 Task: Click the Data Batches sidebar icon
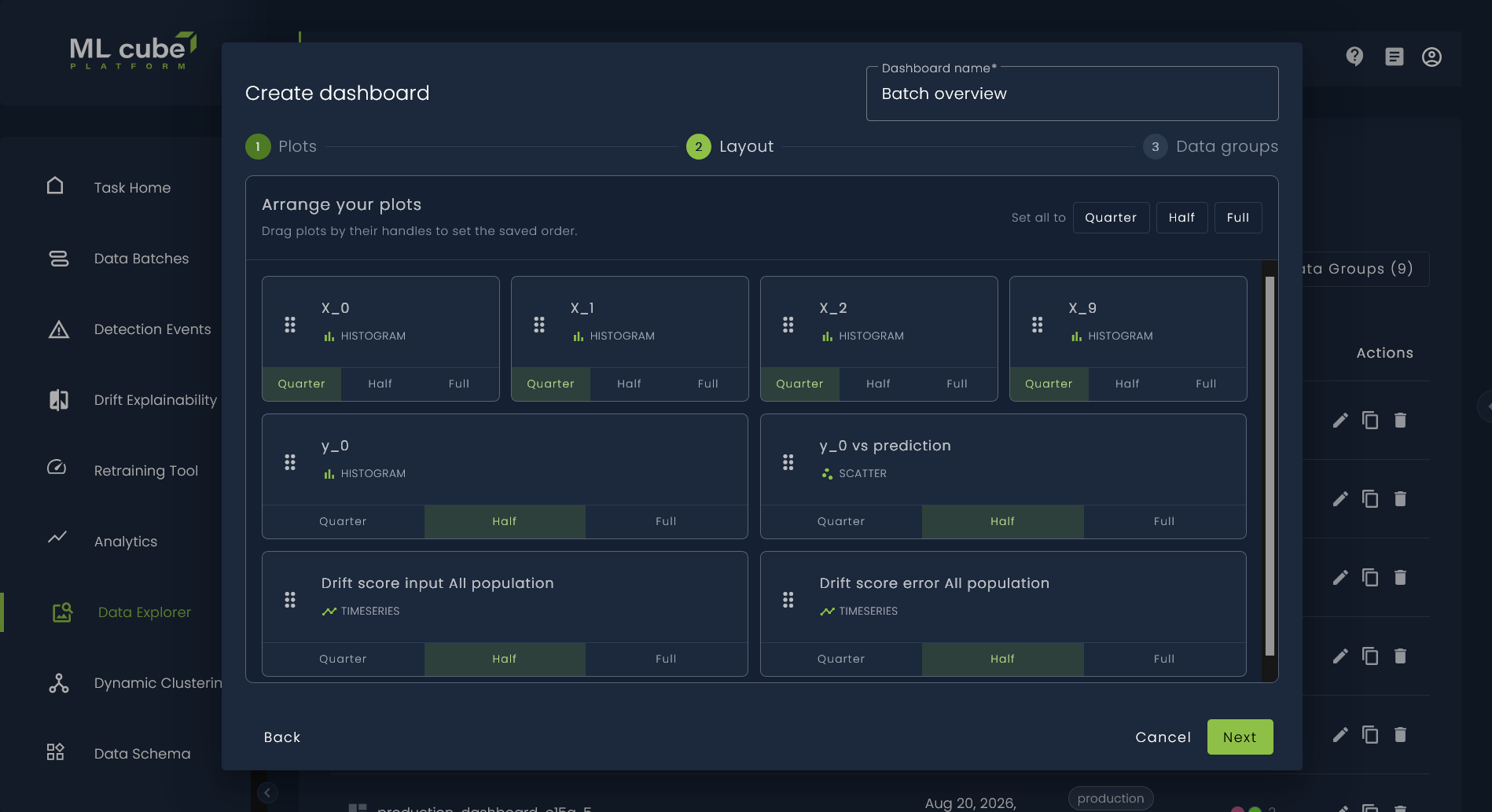tap(59, 259)
